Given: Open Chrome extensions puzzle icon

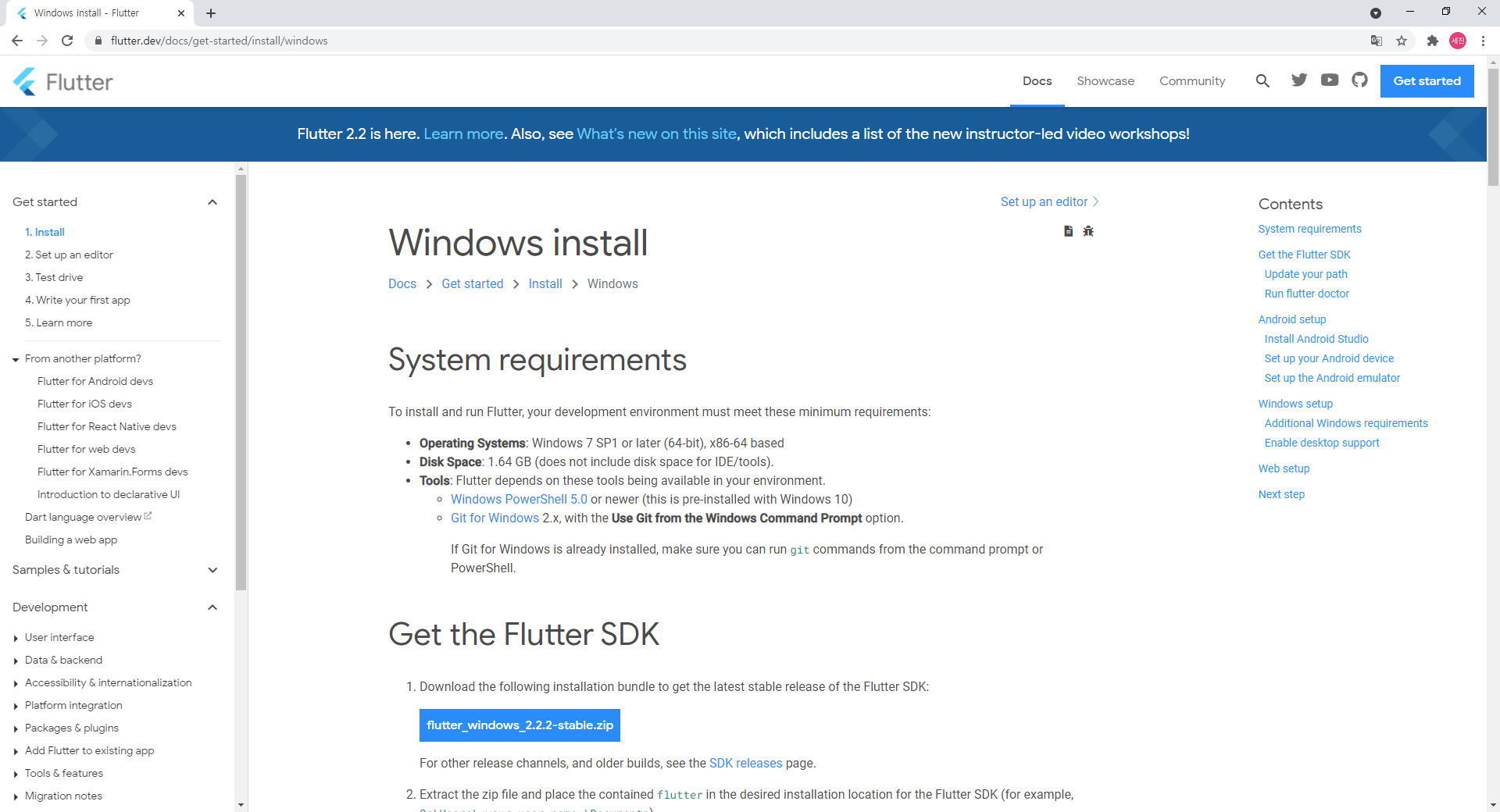Looking at the screenshot, I should point(1433,41).
